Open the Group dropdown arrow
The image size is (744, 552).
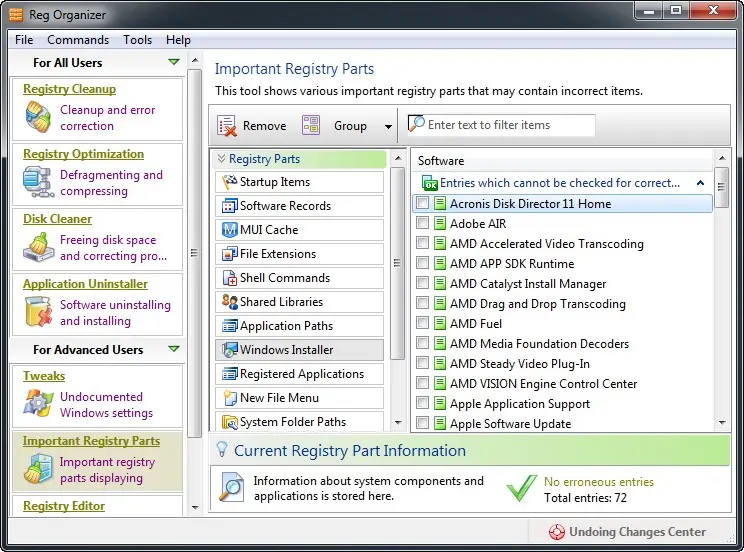click(x=388, y=126)
